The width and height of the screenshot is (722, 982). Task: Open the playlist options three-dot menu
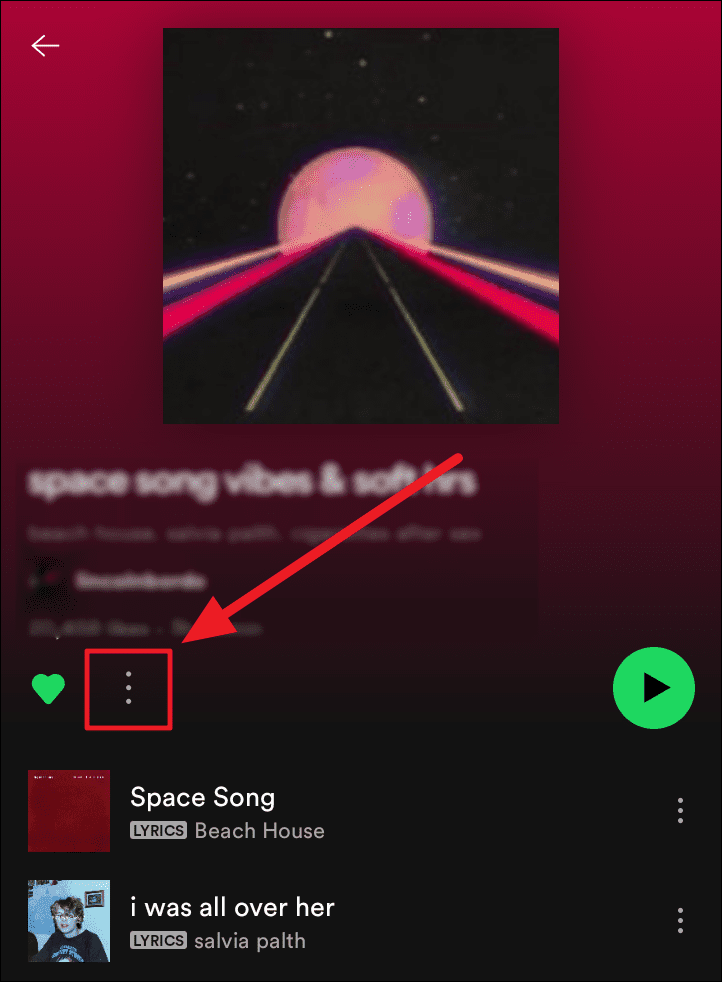click(x=128, y=688)
